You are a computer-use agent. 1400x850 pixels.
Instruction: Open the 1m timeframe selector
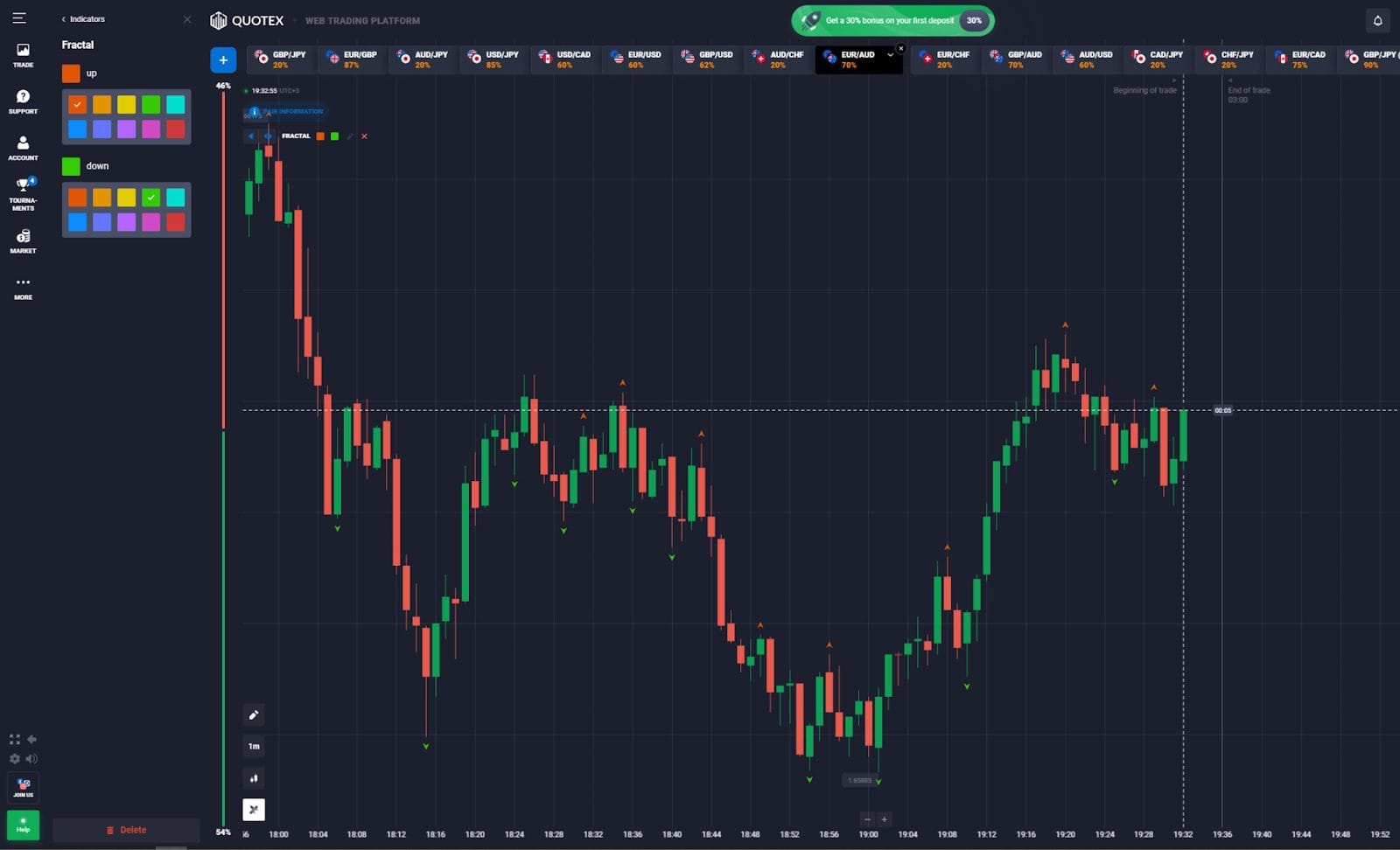coord(254,747)
